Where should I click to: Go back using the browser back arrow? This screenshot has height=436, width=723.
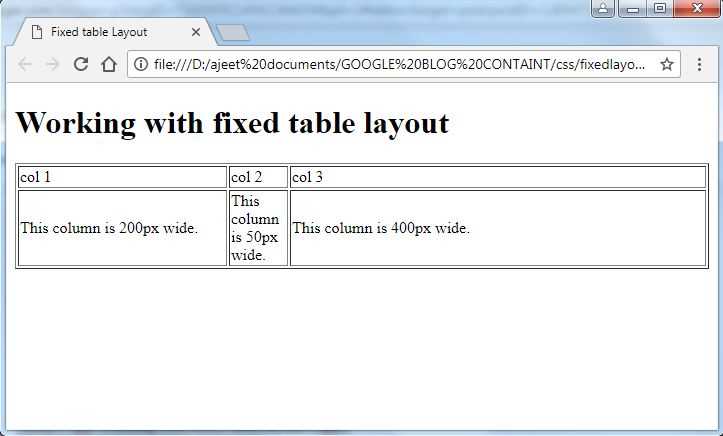(x=25, y=65)
